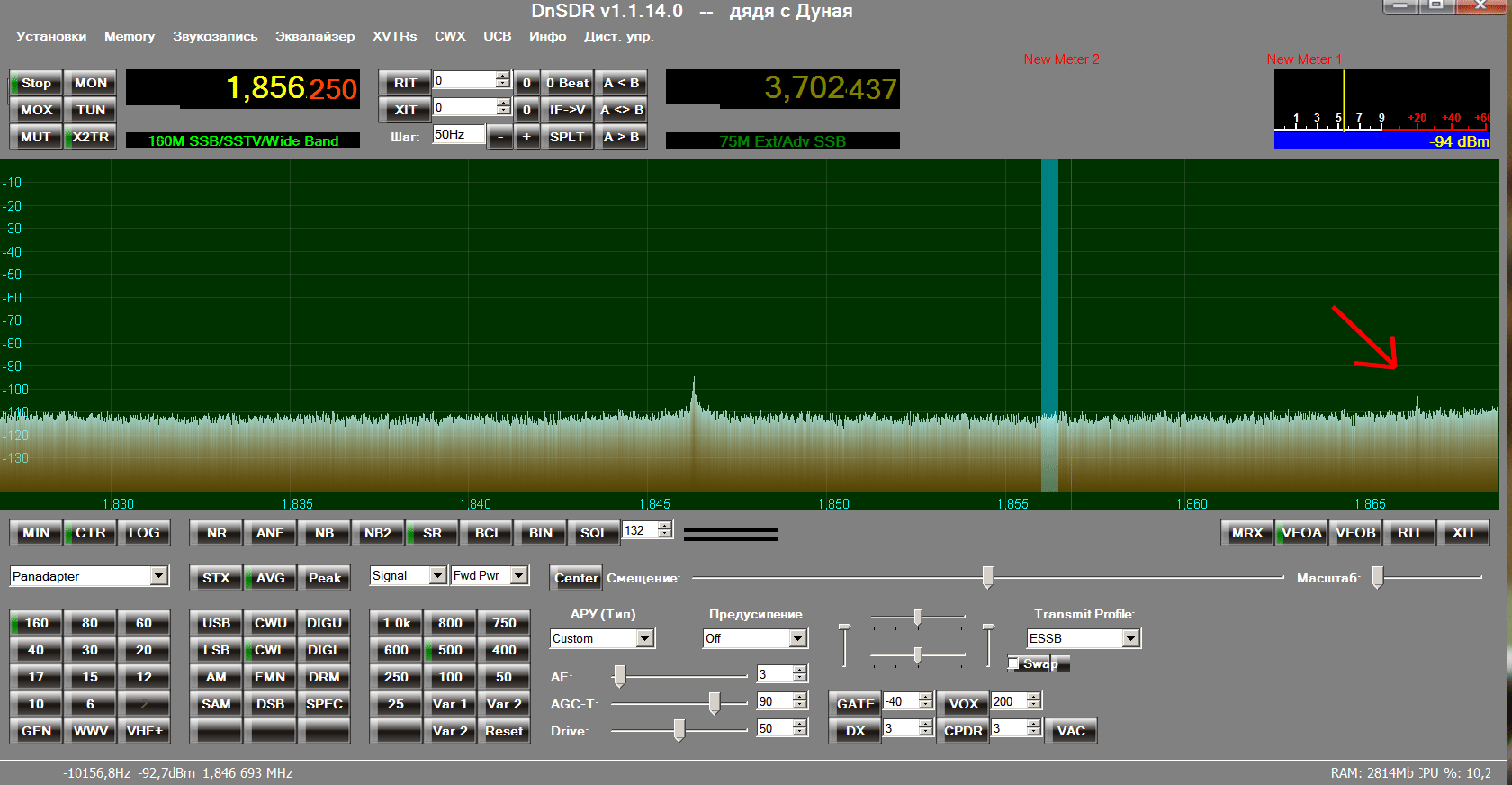Choose the 1.0k filter button
The width and height of the screenshot is (1512, 785).
(x=396, y=623)
